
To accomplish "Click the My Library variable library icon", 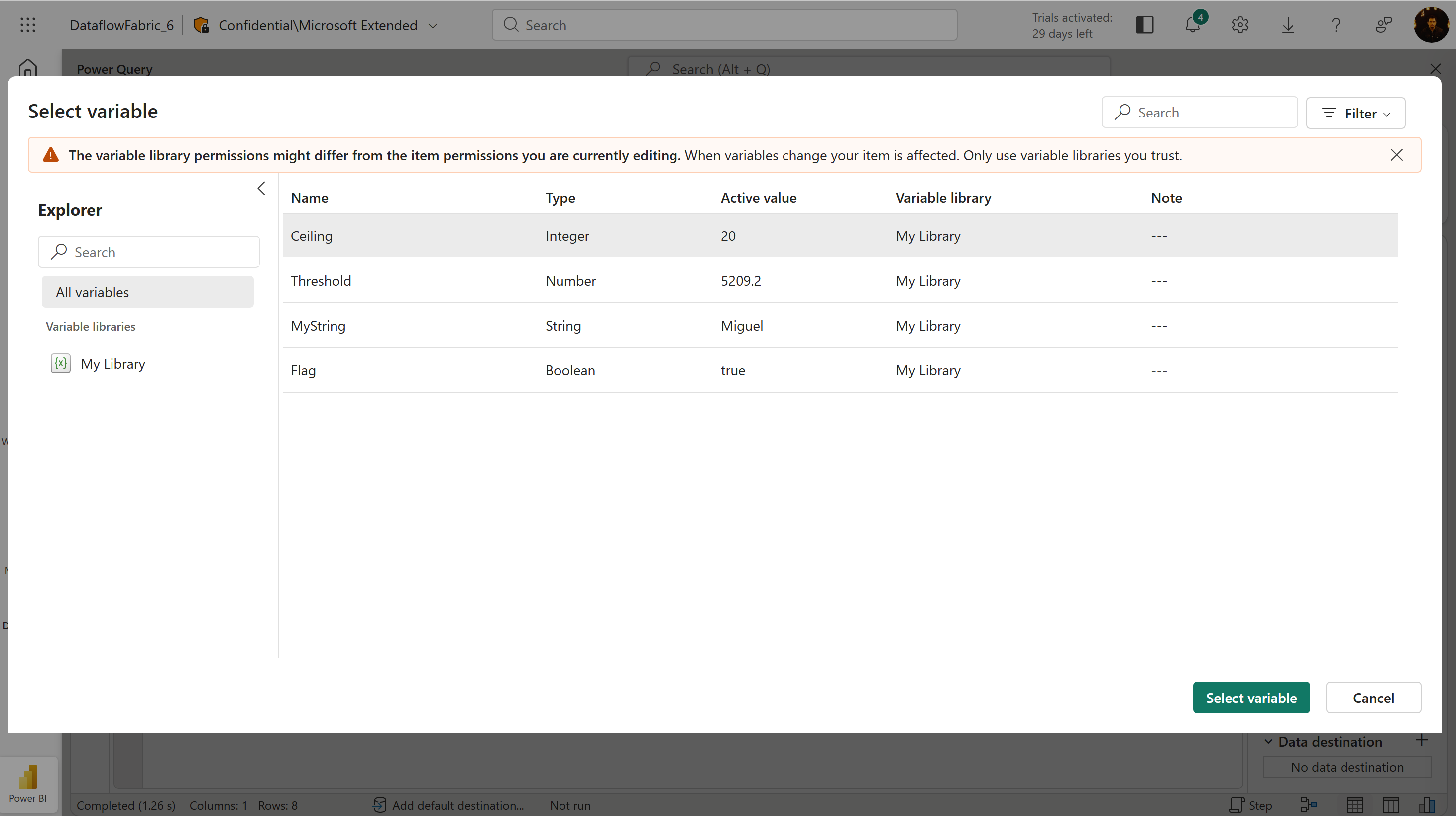I will coord(60,363).
